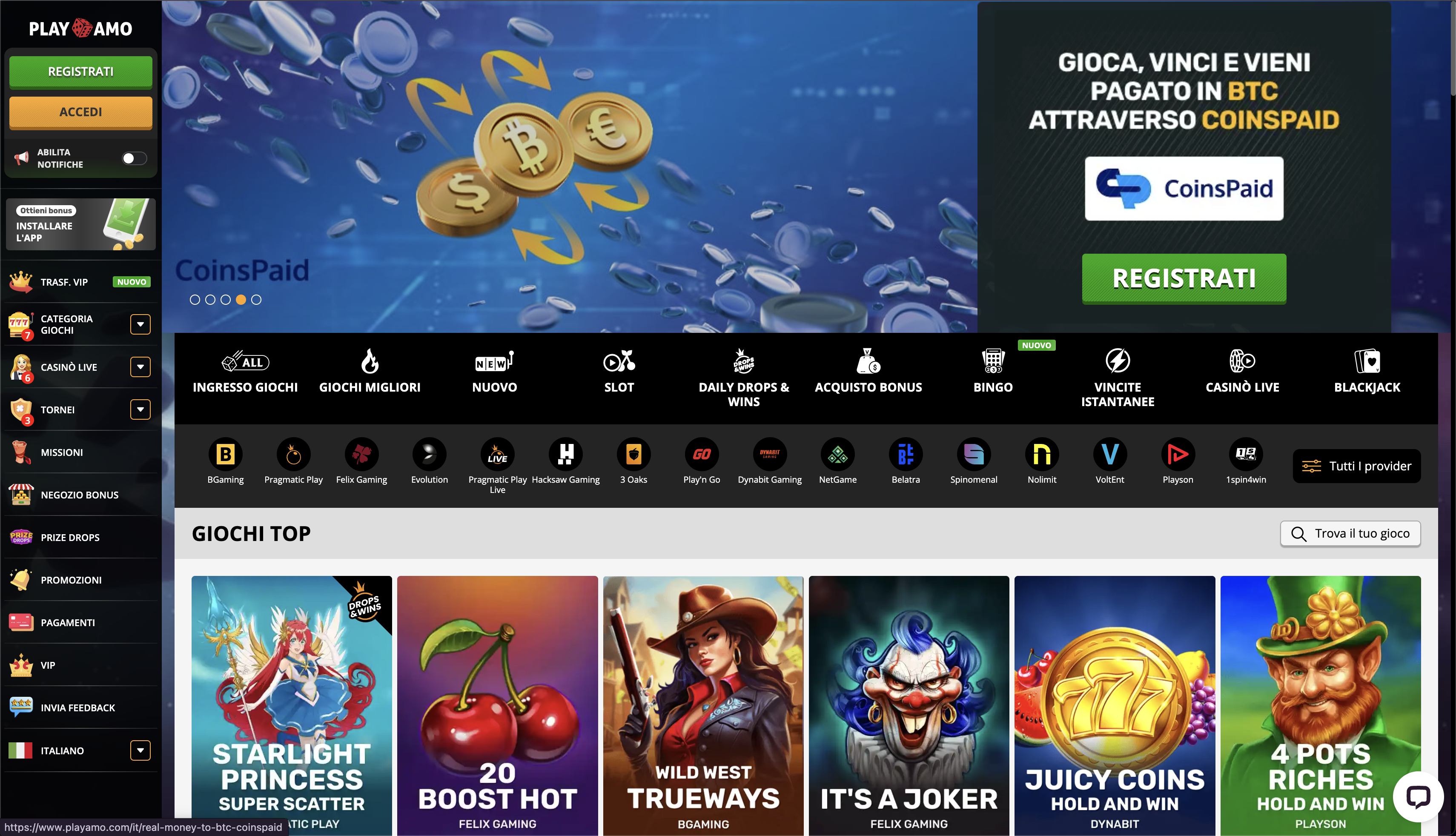The height and width of the screenshot is (836, 1456).
Task: Select the Evolution provider icon
Action: 429,454
